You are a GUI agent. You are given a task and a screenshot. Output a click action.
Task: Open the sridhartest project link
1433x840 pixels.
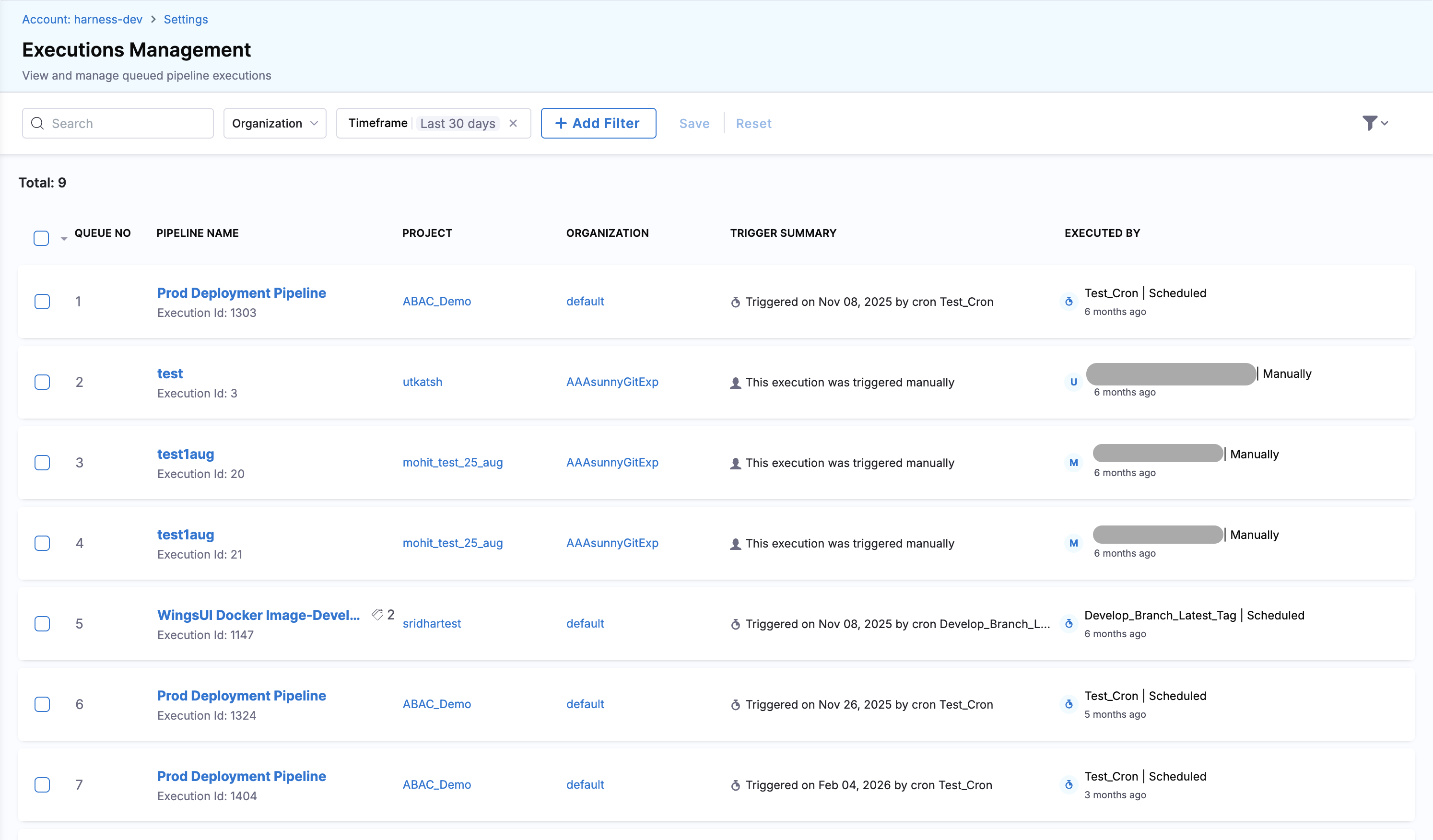point(432,623)
